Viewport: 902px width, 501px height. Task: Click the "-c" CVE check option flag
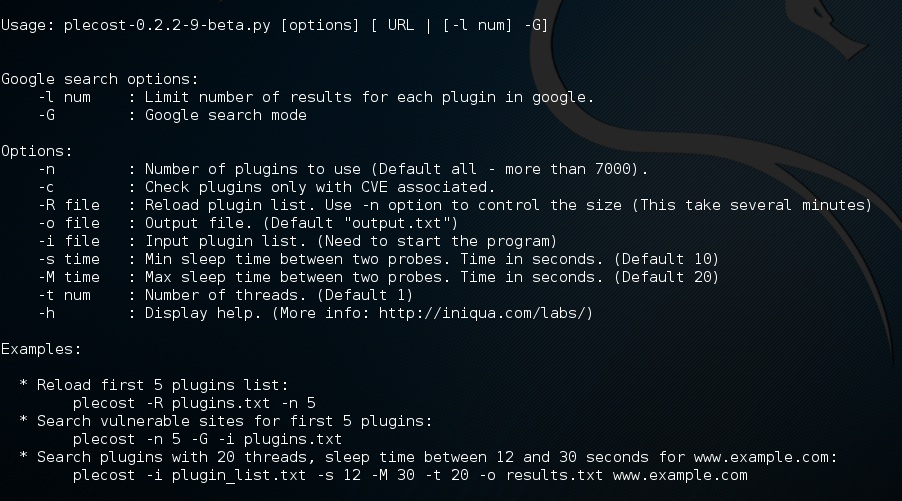coord(45,187)
